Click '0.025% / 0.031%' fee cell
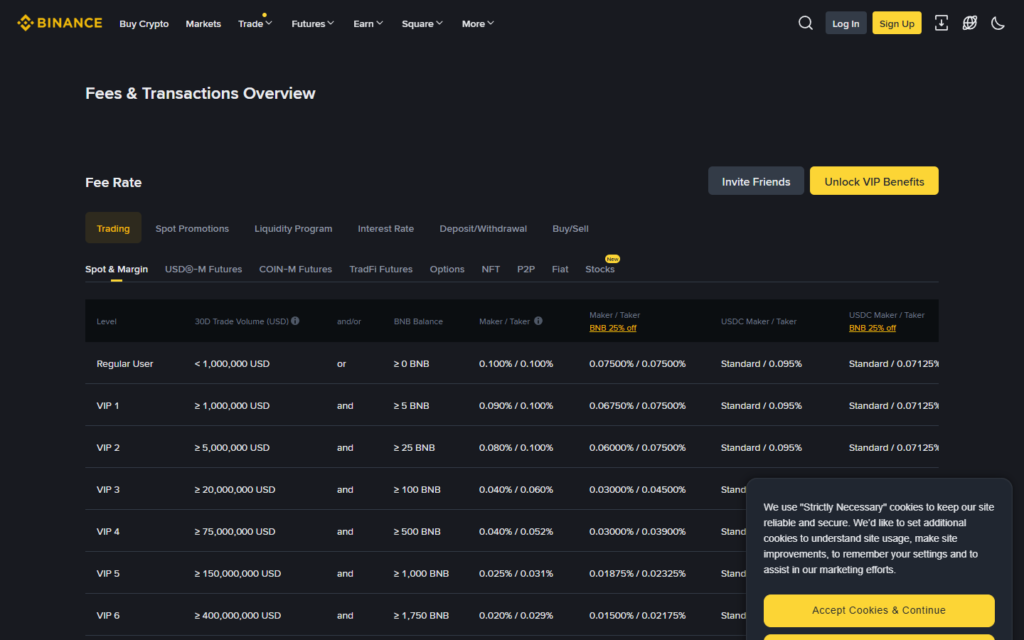Image resolution: width=1024 pixels, height=640 pixels. click(x=516, y=573)
